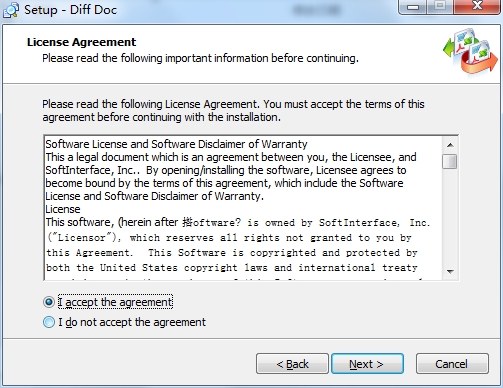Click the "License Agreement" heading
503x388 pixels.
(x=81, y=42)
